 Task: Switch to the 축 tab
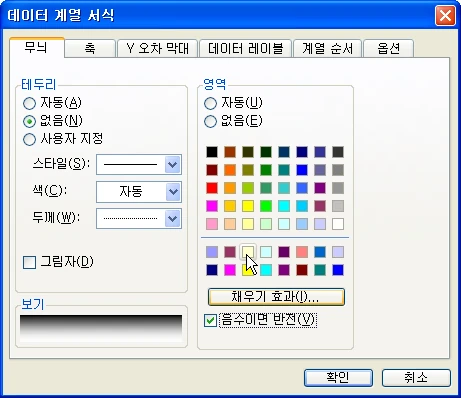pyautogui.click(x=90, y=48)
